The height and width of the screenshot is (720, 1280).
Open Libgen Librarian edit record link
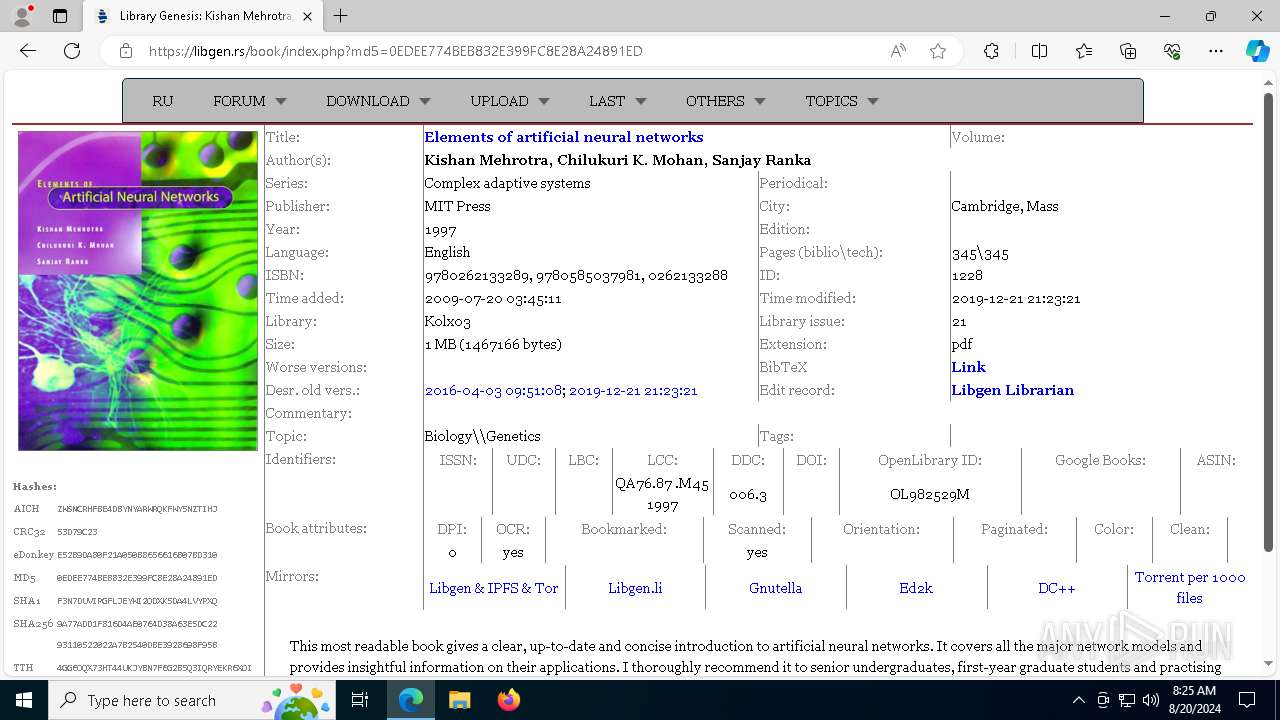(x=1012, y=390)
